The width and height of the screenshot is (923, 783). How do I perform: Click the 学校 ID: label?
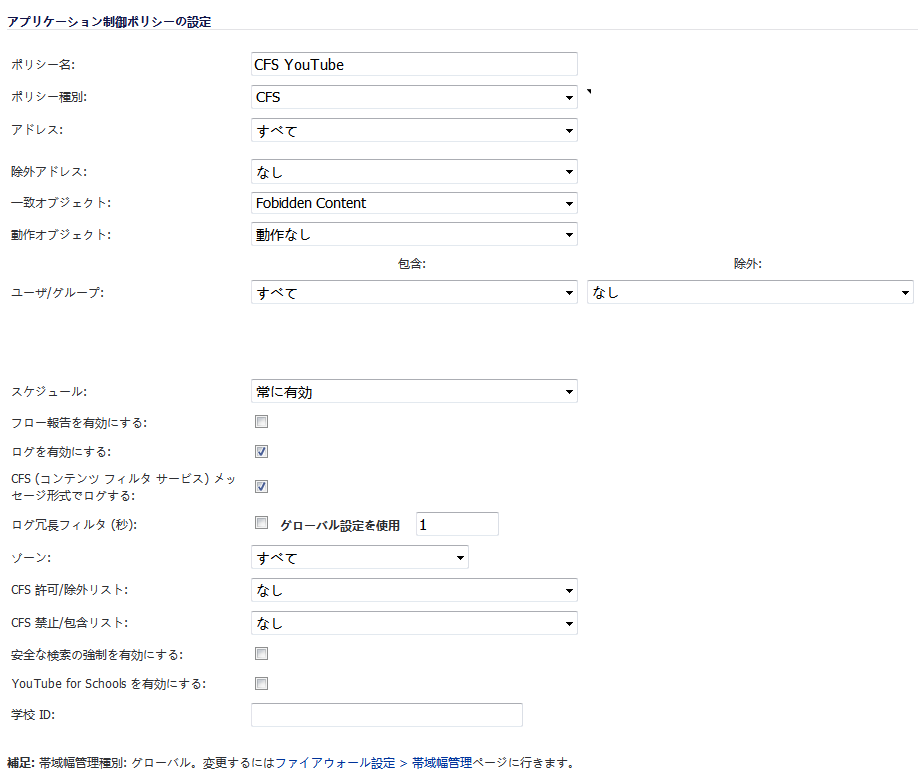33,715
